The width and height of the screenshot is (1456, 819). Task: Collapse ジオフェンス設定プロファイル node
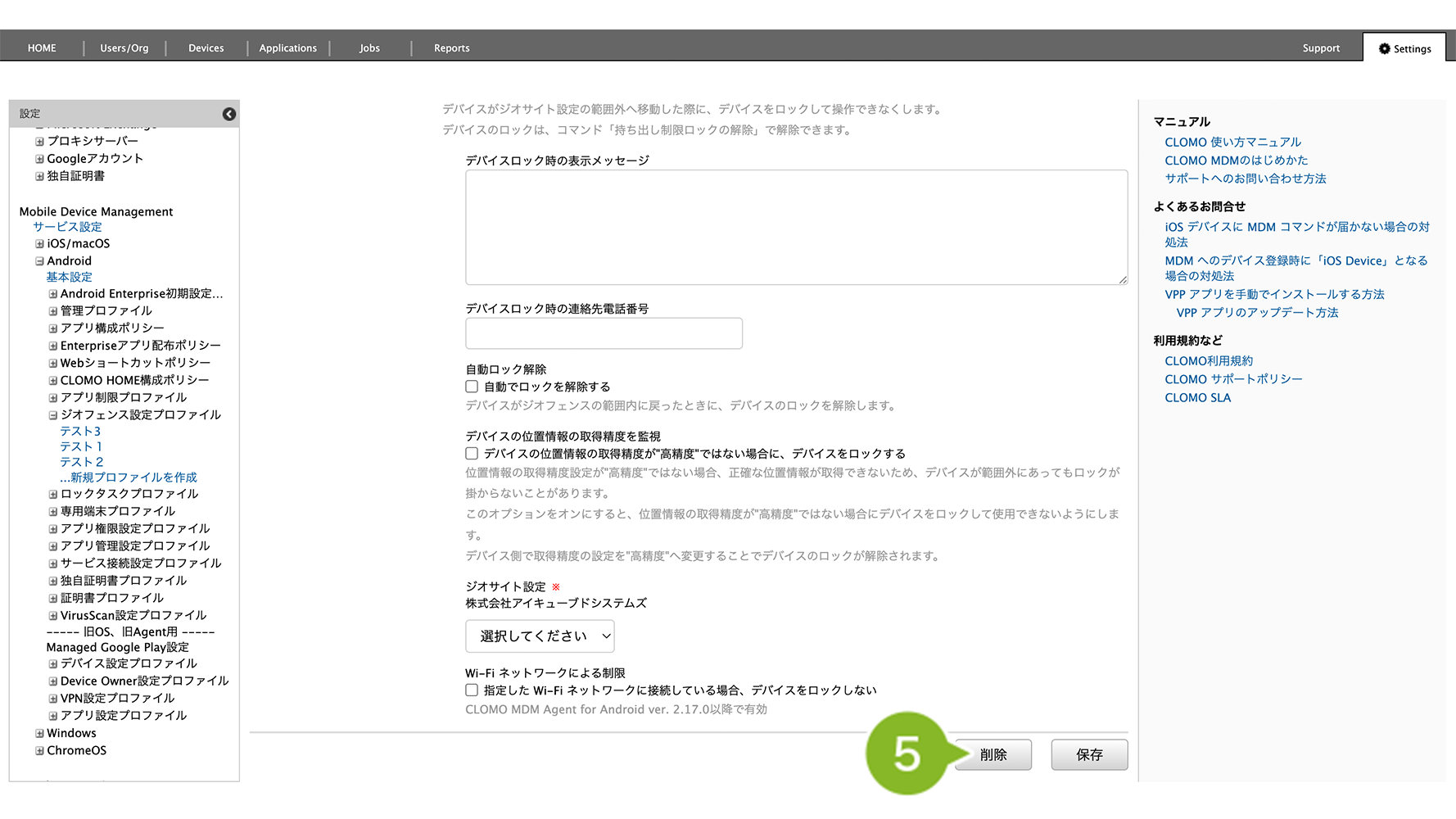[x=52, y=415]
